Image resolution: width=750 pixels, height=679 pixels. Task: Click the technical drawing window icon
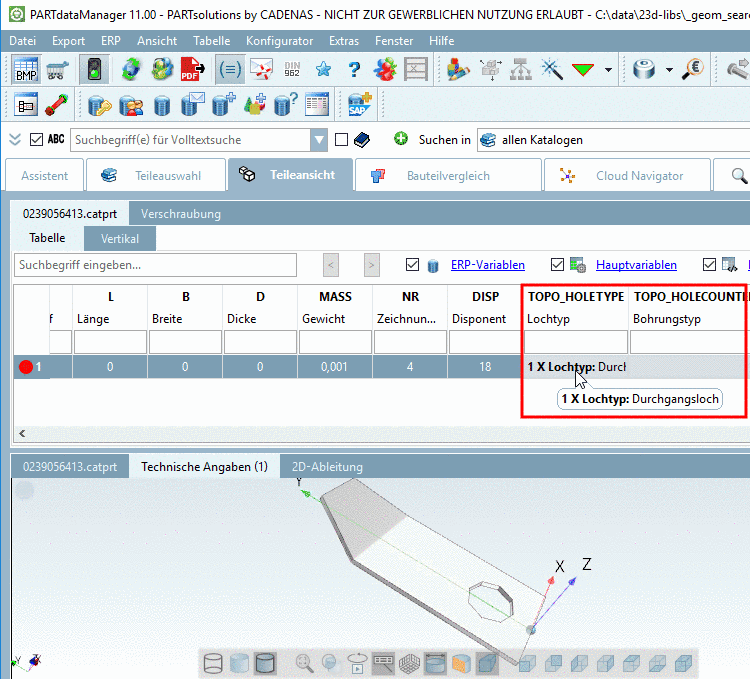pyautogui.click(x=25, y=105)
